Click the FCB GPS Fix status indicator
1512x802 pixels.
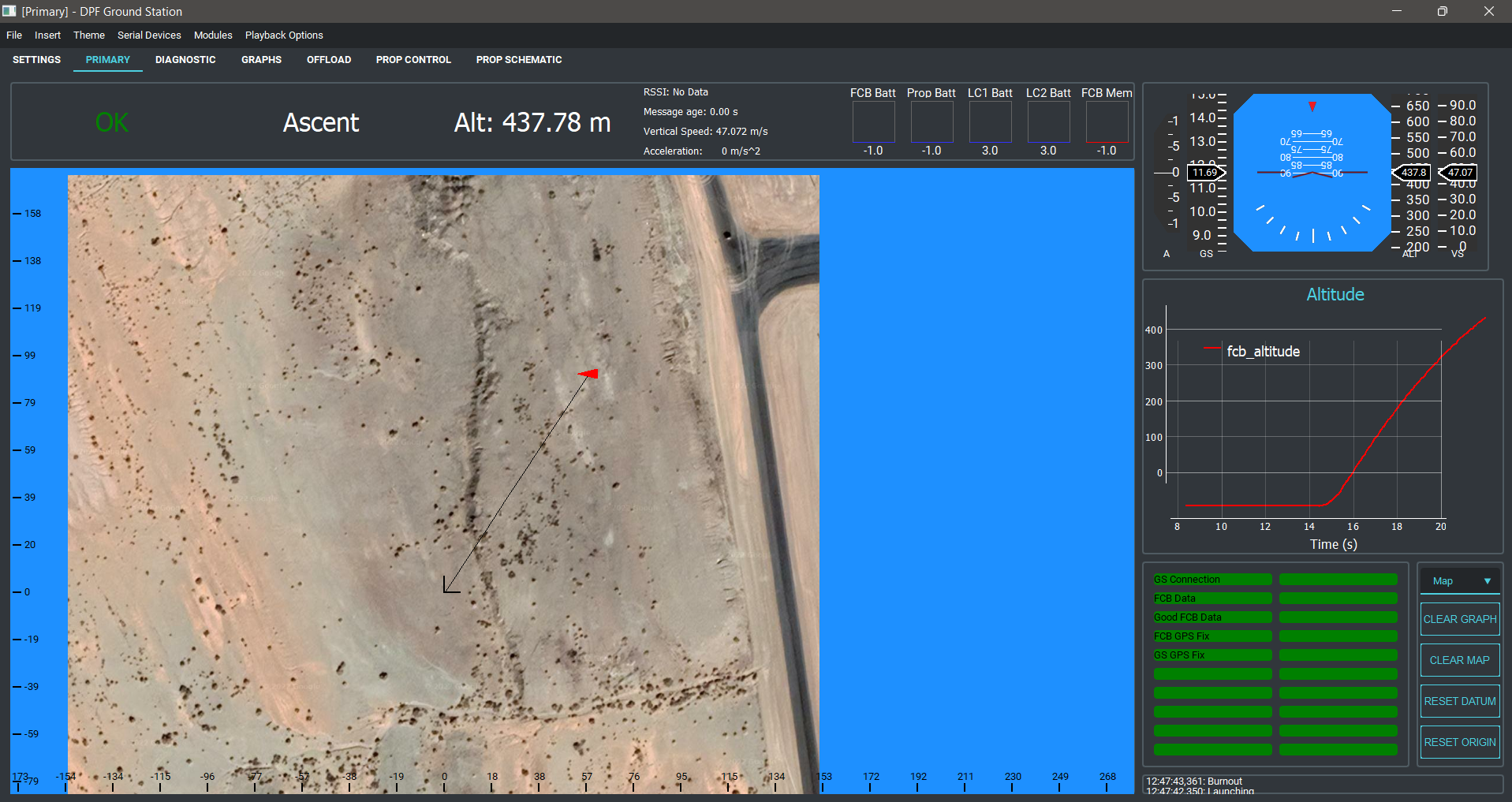(x=1212, y=636)
